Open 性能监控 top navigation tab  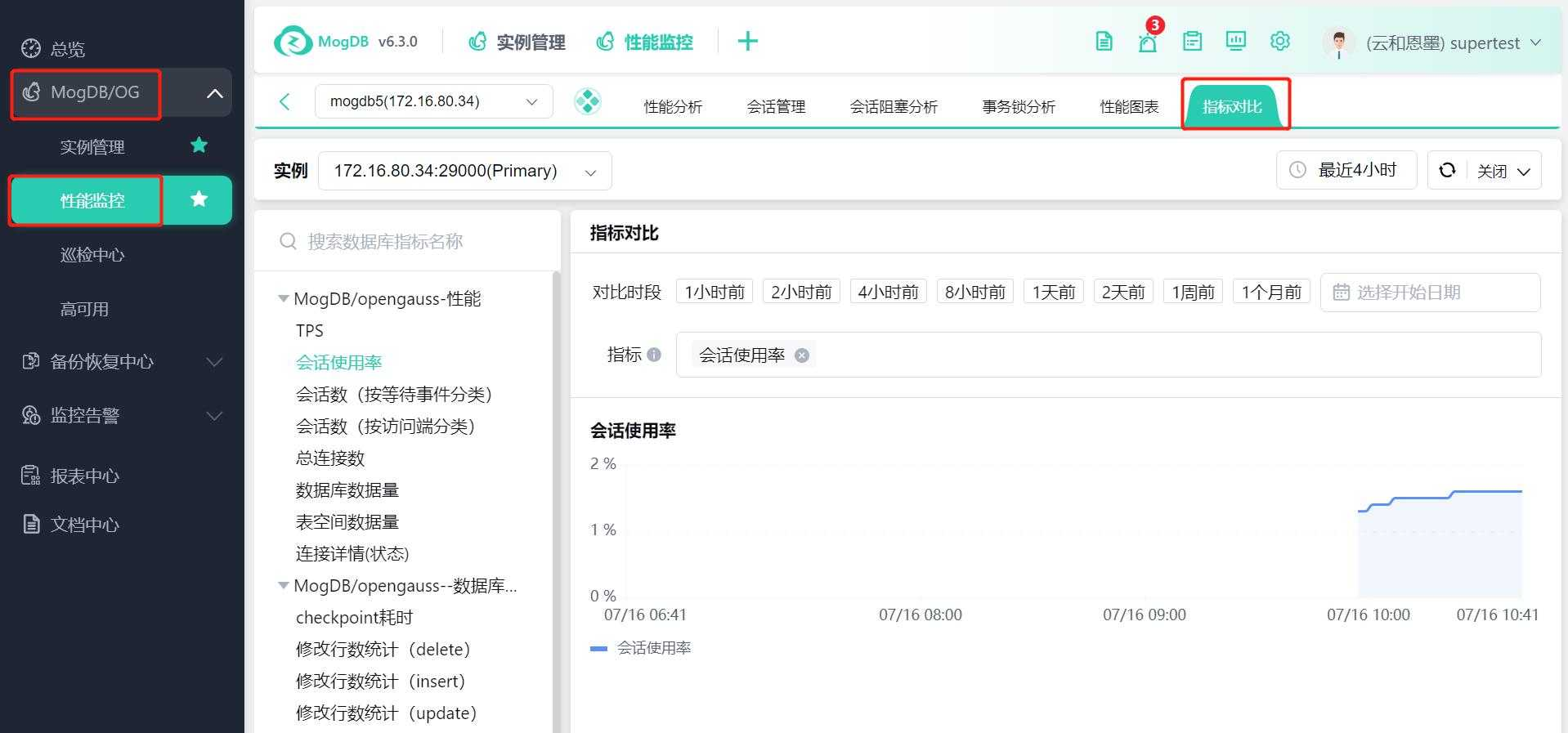(644, 42)
